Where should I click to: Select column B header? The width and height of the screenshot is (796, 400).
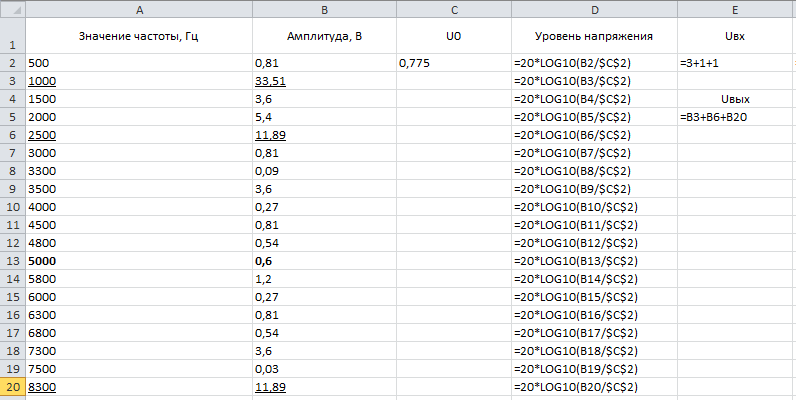click(x=324, y=9)
